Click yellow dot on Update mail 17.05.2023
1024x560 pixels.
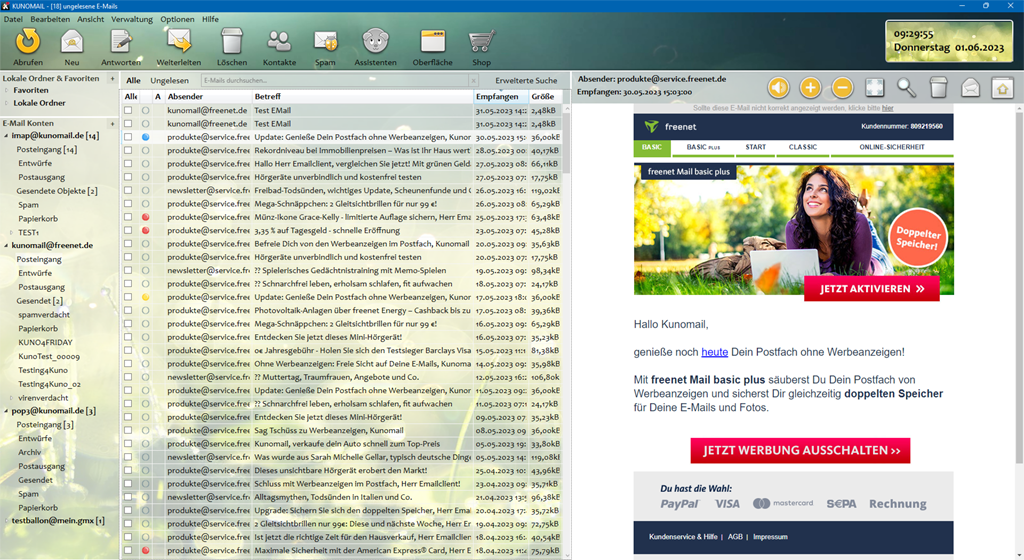click(x=146, y=297)
